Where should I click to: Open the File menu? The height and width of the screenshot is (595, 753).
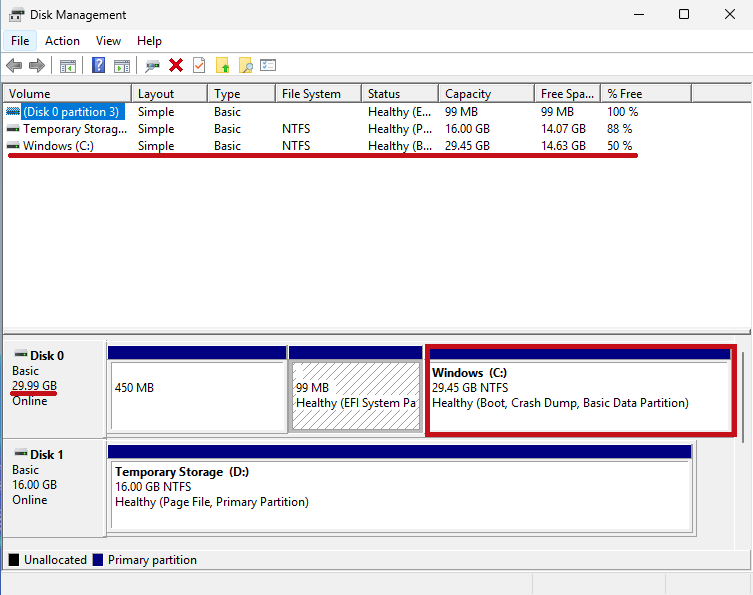(20, 41)
